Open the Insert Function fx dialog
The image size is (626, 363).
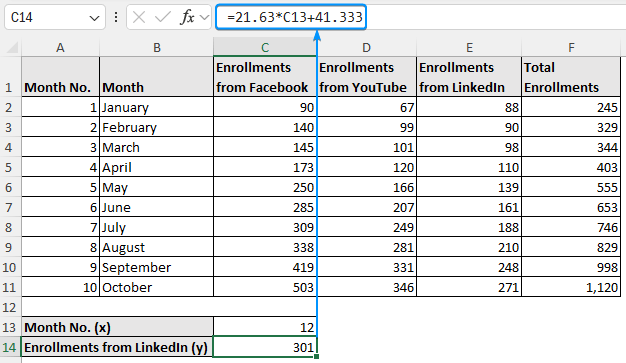click(187, 17)
